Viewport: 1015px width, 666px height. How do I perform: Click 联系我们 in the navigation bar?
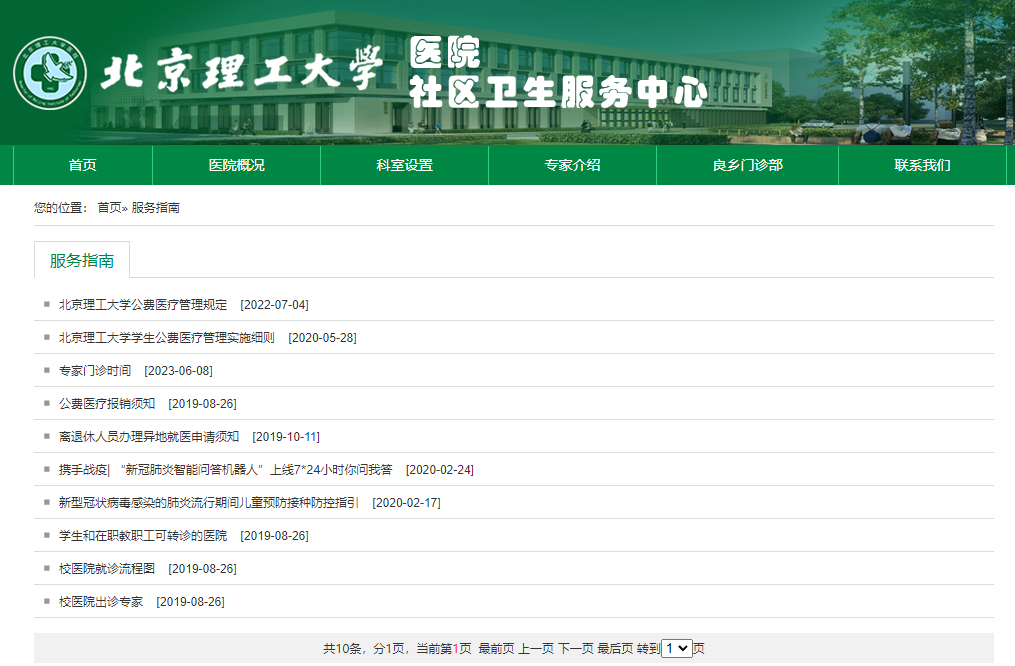[x=922, y=165]
